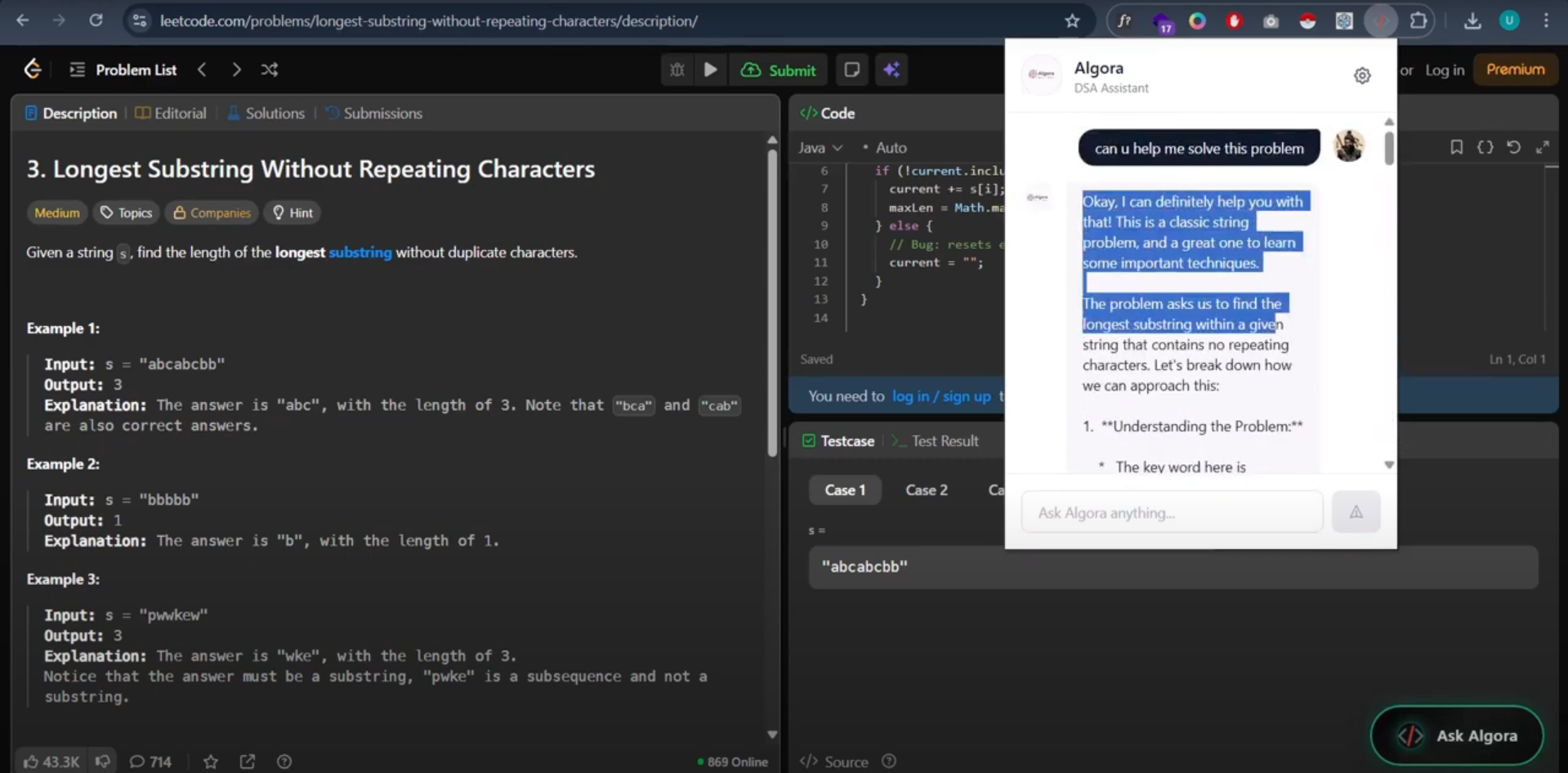
Task: Click the Premium button
Action: pos(1515,69)
